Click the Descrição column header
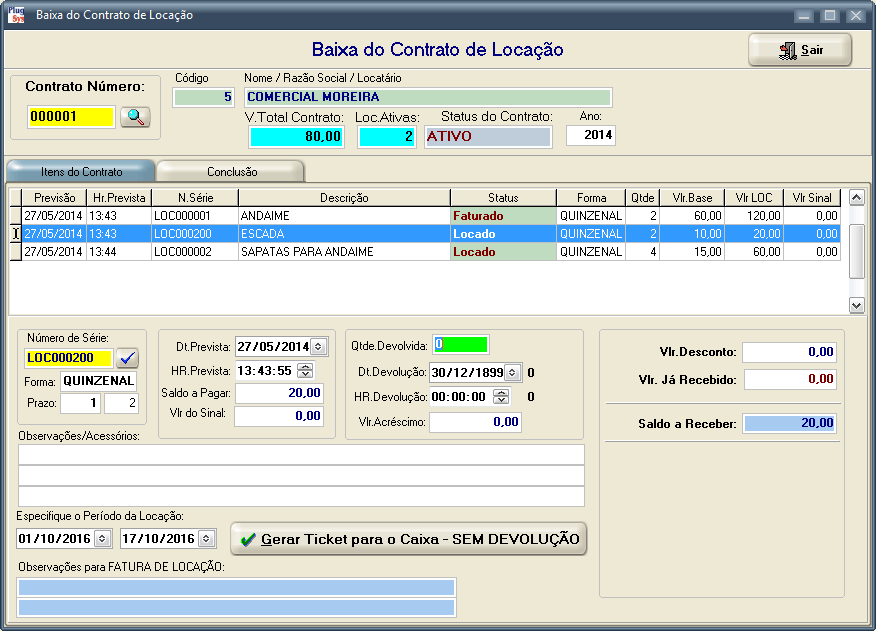The height and width of the screenshot is (631, 876). [344, 198]
